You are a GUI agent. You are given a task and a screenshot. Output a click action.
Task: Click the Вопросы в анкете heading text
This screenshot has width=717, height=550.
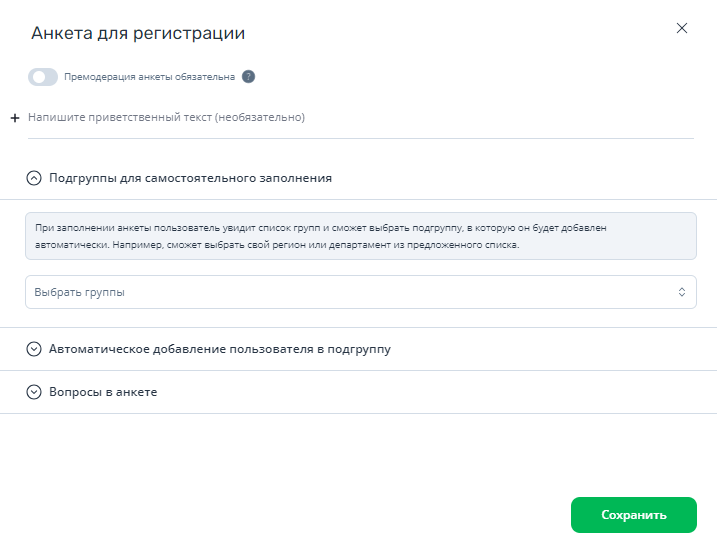[103, 392]
